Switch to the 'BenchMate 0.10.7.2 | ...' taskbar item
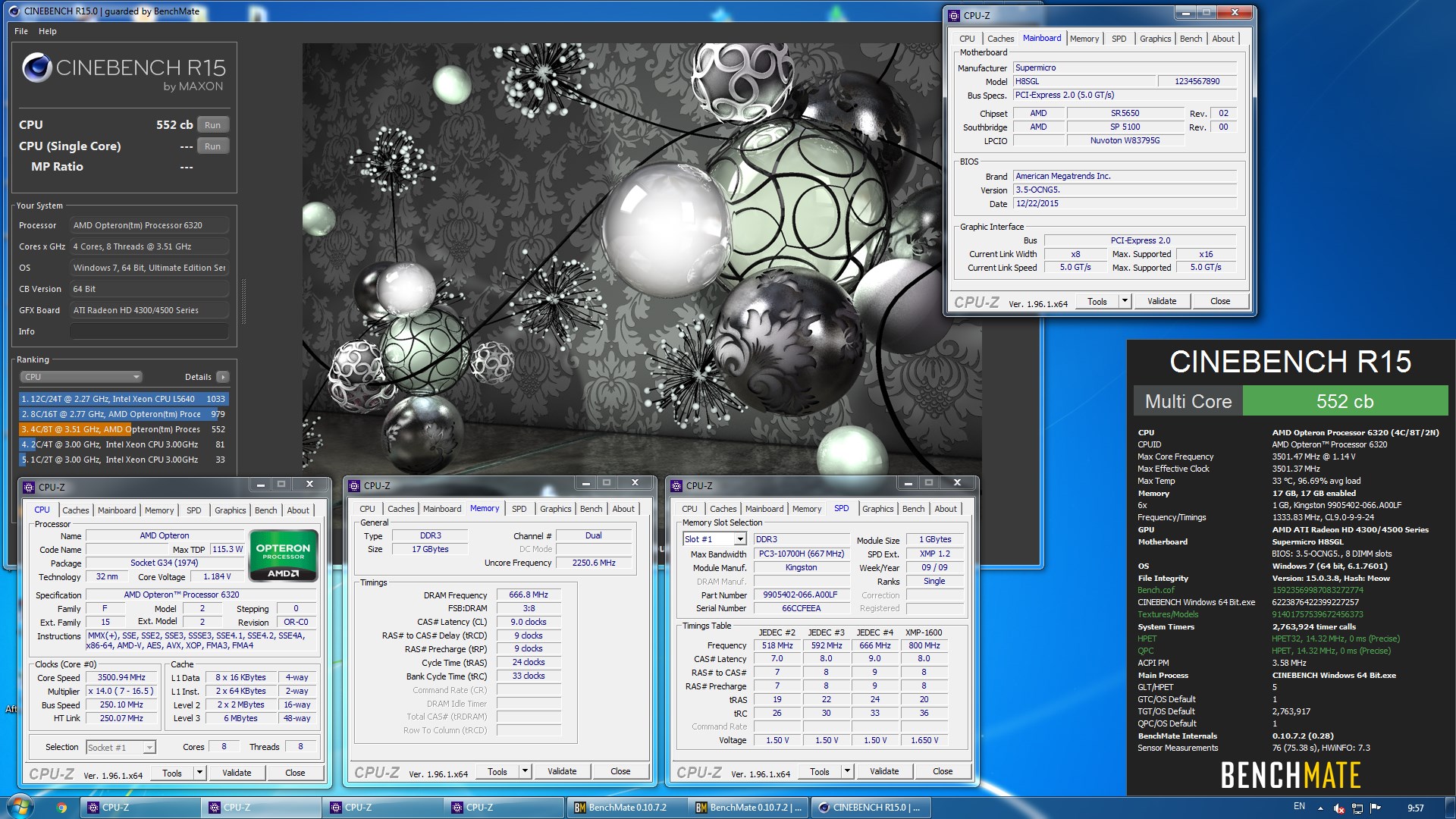 (x=748, y=808)
